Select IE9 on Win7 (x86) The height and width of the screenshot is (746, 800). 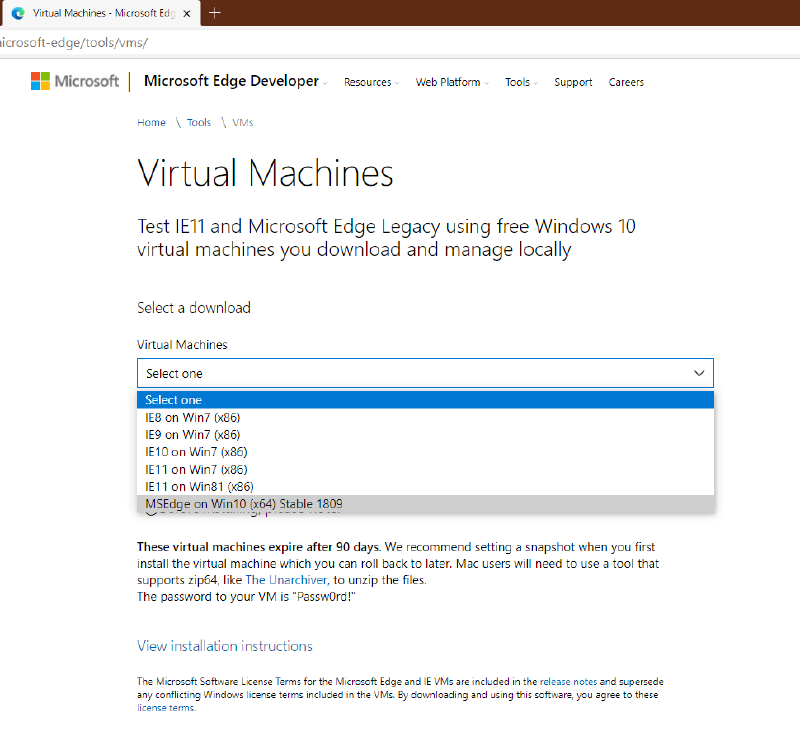click(x=425, y=435)
